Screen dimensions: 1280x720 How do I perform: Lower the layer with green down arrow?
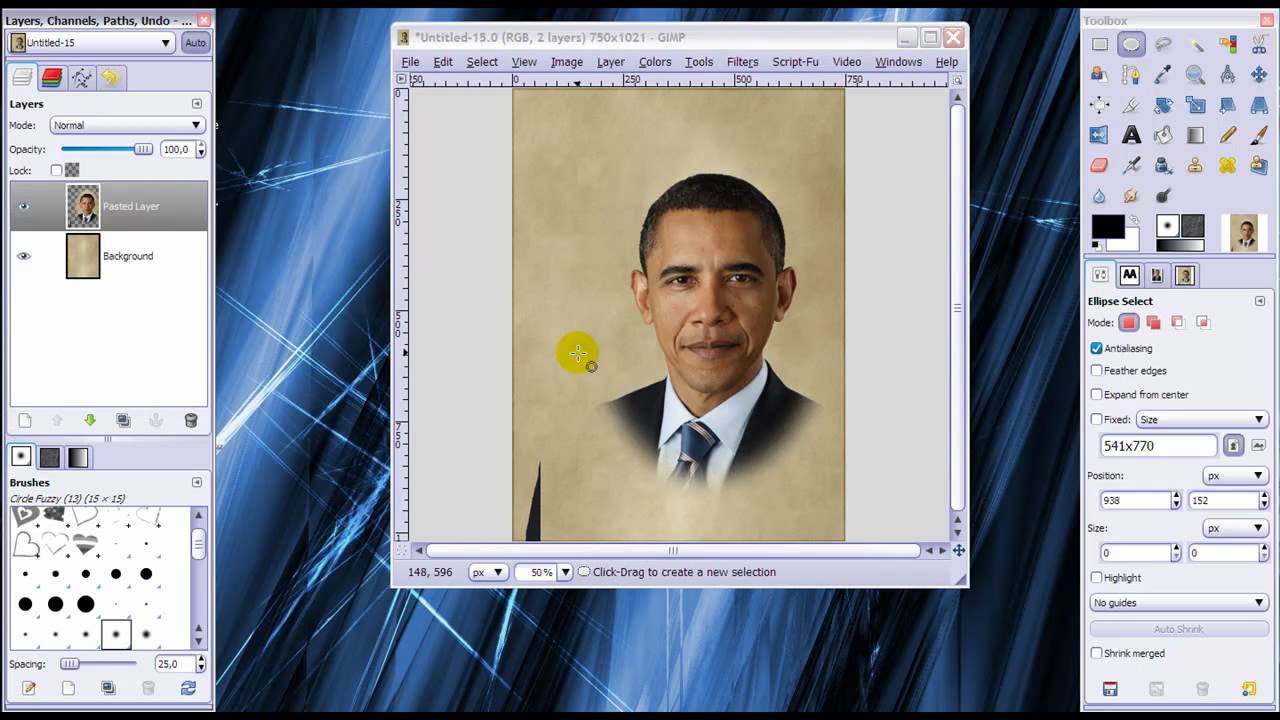90,421
